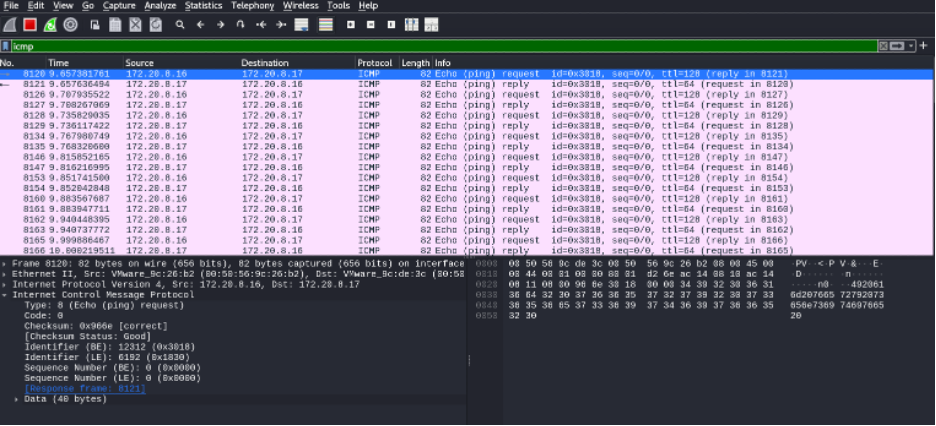Toggle auto-scroll during live capture icon
The width and height of the screenshot is (936, 426).
click(x=301, y=25)
